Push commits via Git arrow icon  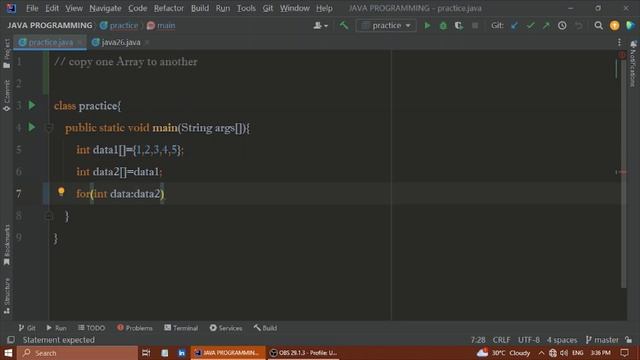pyautogui.click(x=546, y=25)
